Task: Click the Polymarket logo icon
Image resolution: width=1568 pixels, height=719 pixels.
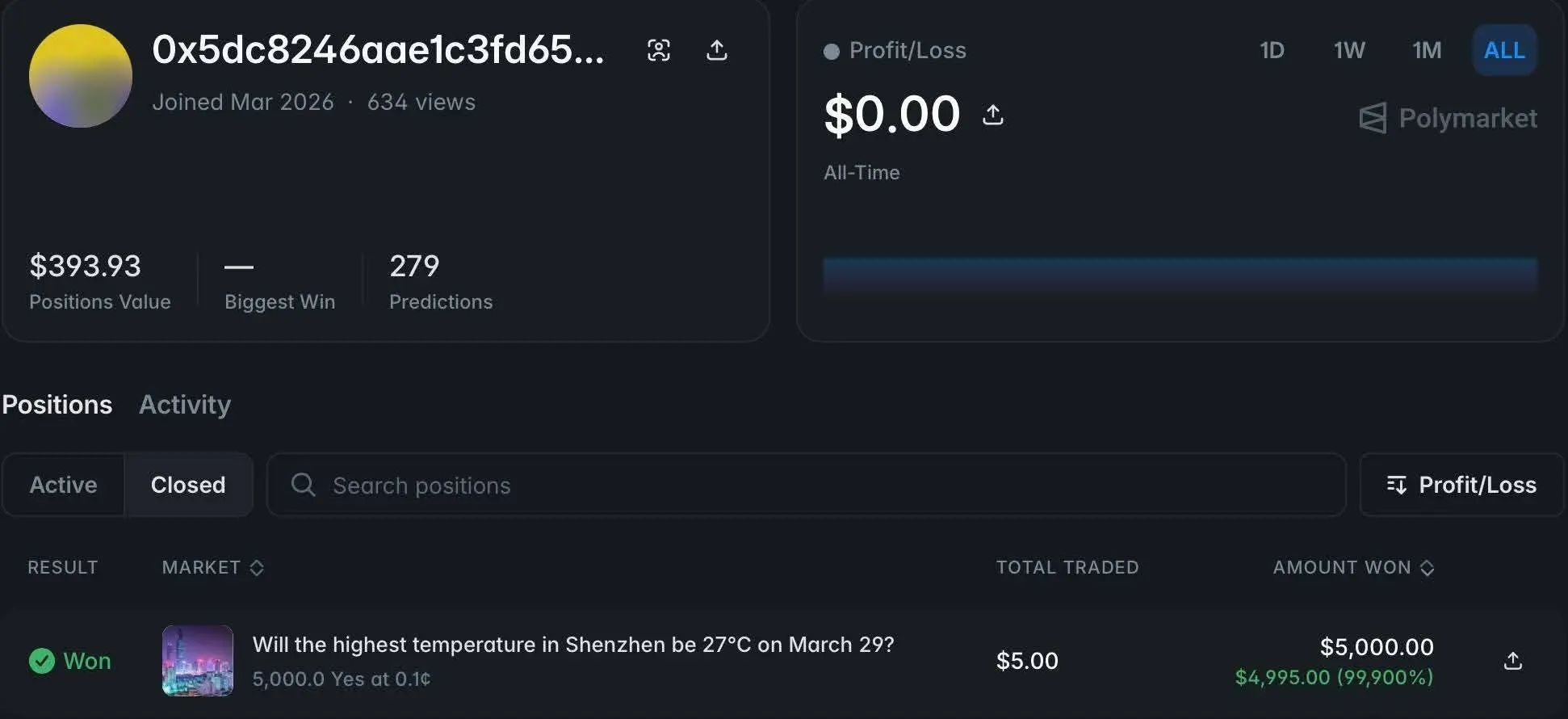Action: point(1373,119)
